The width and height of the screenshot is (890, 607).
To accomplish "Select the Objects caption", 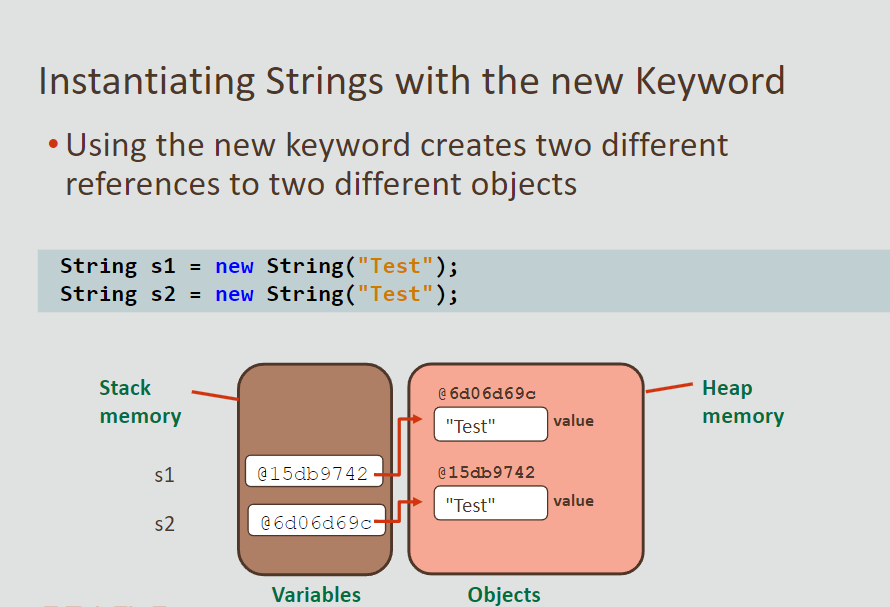I will [x=503, y=594].
